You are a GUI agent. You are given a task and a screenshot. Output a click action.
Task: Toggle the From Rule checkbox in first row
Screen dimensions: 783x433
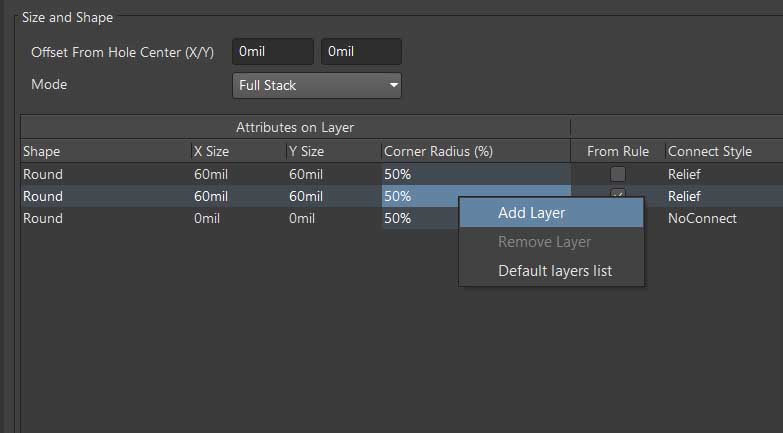pos(618,174)
